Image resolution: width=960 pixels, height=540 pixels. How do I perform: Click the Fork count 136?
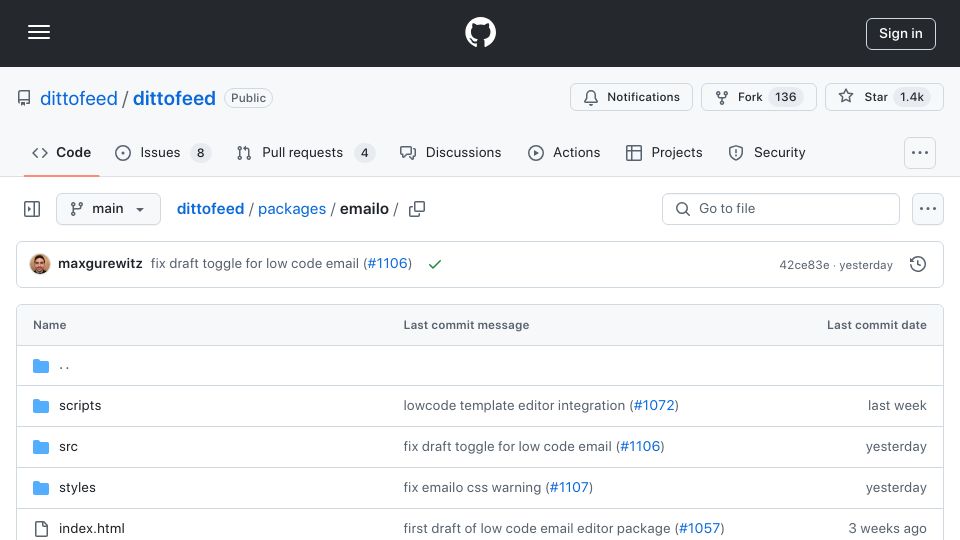click(x=786, y=97)
